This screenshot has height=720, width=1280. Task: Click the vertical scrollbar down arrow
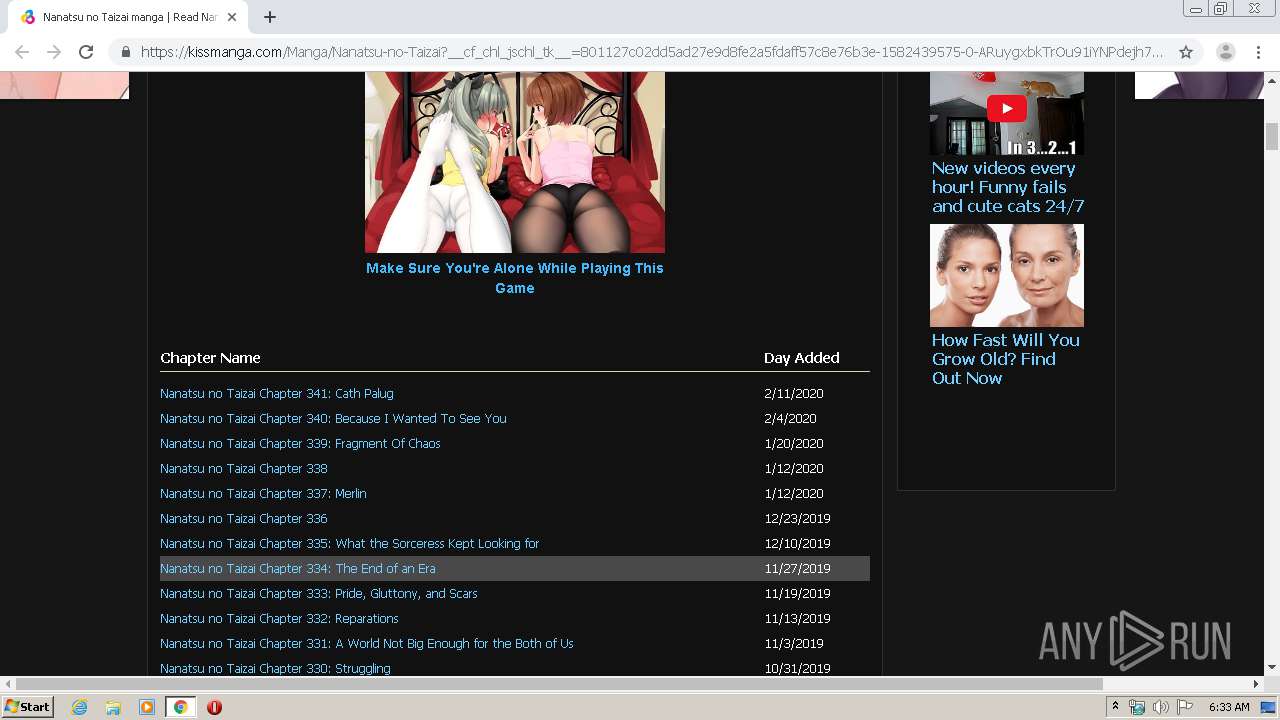pyautogui.click(x=1272, y=667)
